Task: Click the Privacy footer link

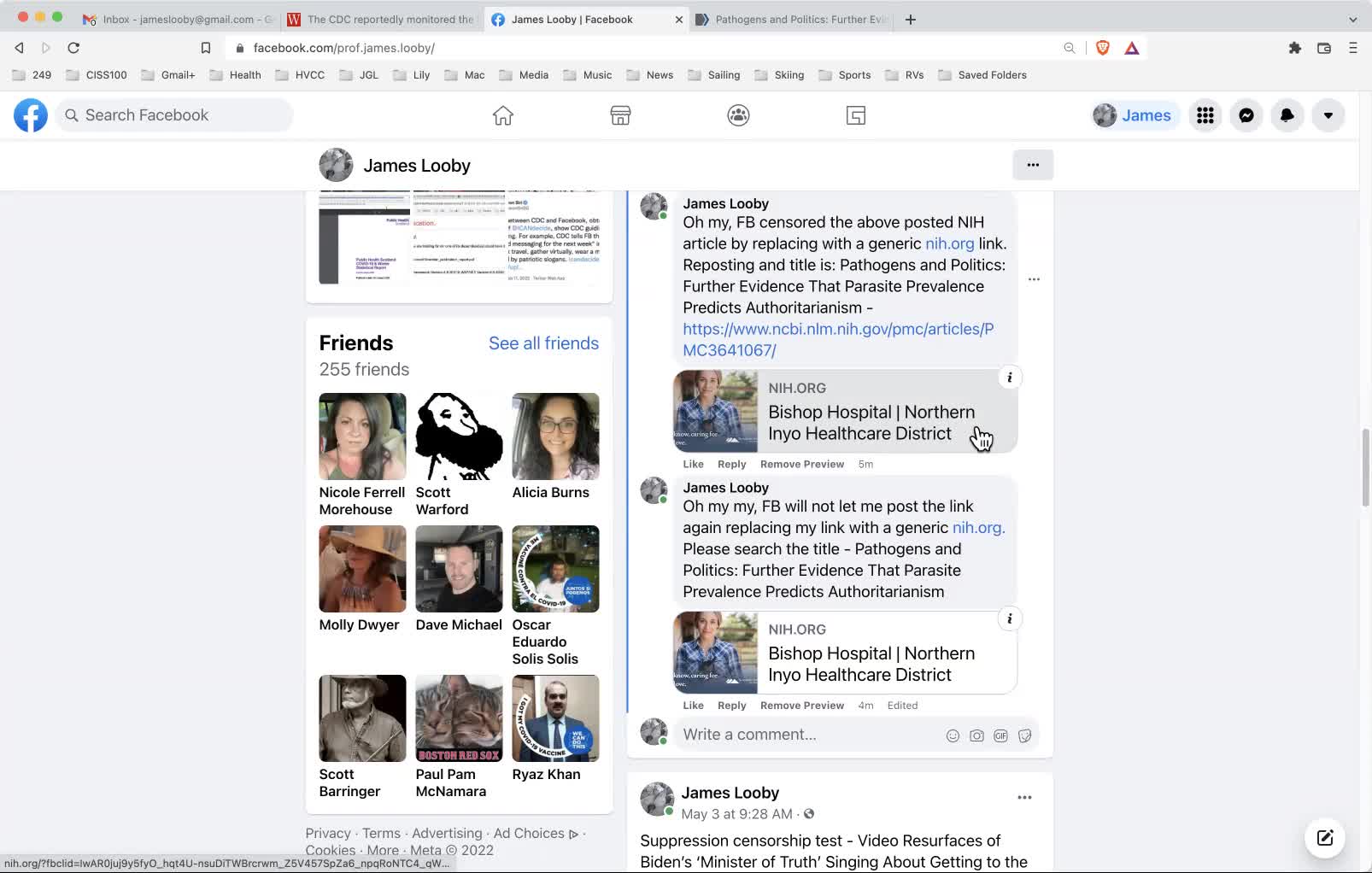Action: coord(328,834)
